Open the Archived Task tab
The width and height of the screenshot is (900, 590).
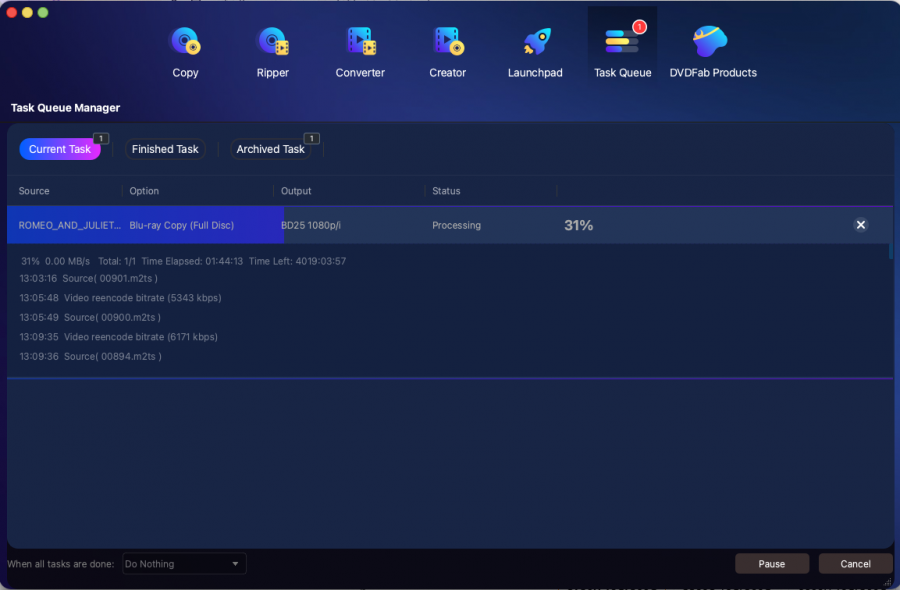point(270,149)
